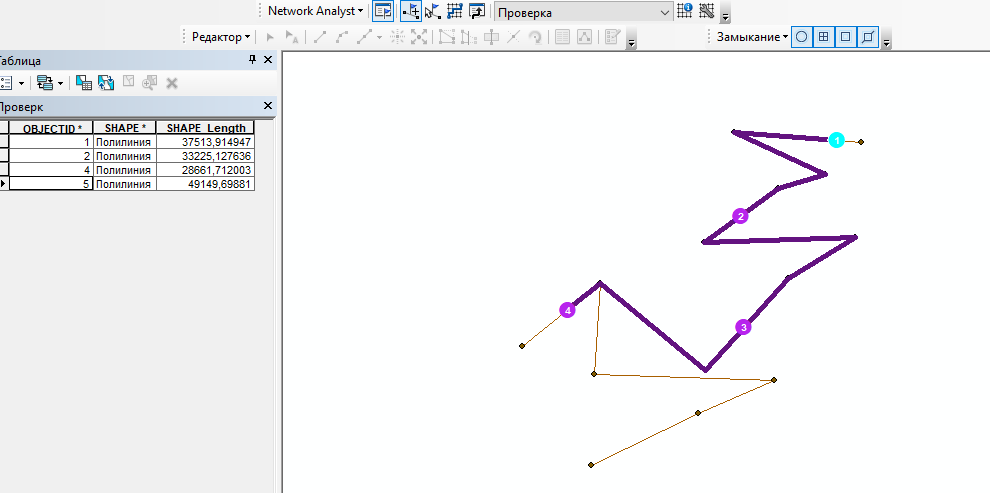Close the Проверк table tab
Viewport: 990px width, 493px height.
268,106
